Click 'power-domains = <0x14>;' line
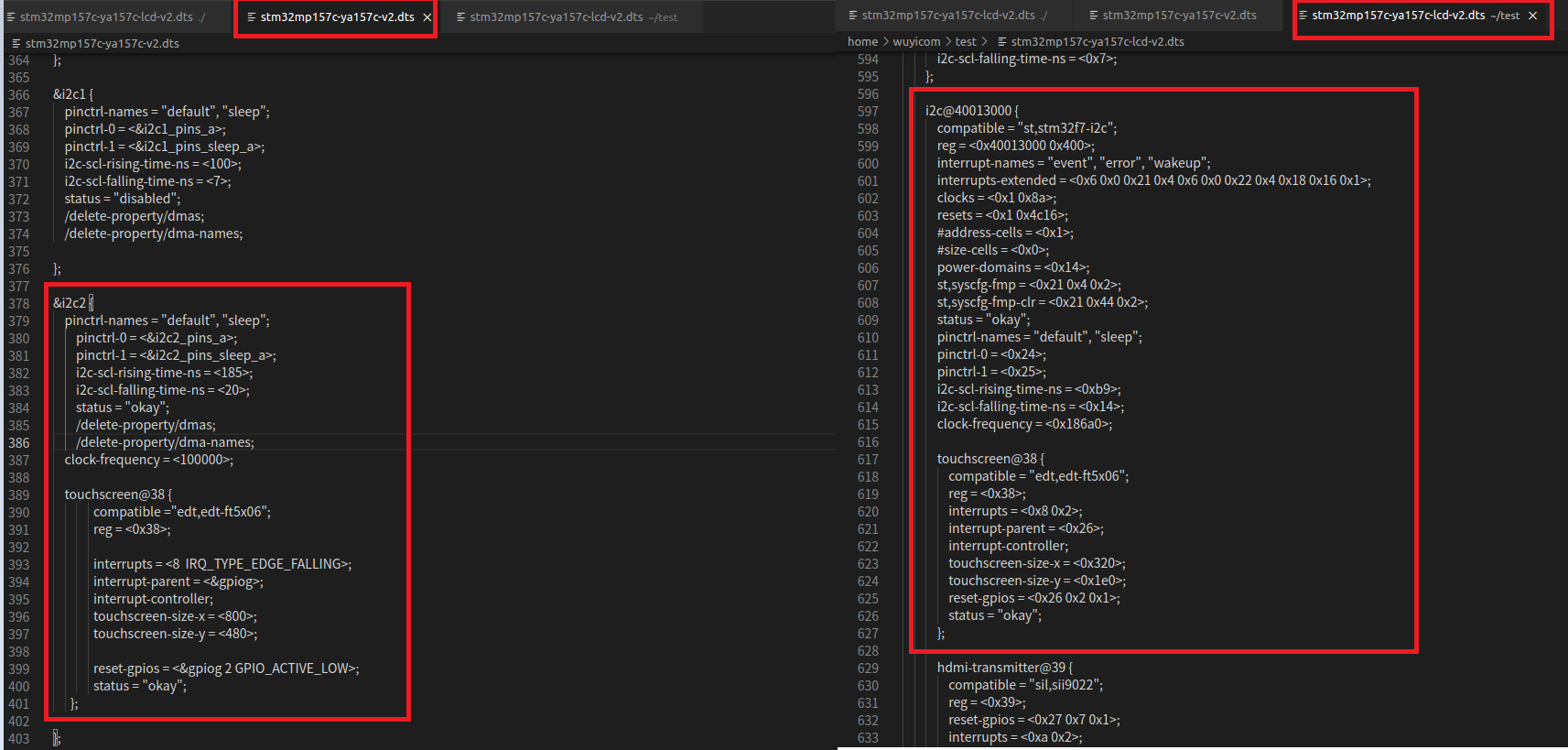Screen dimensions: 1568x750 (1013, 267)
